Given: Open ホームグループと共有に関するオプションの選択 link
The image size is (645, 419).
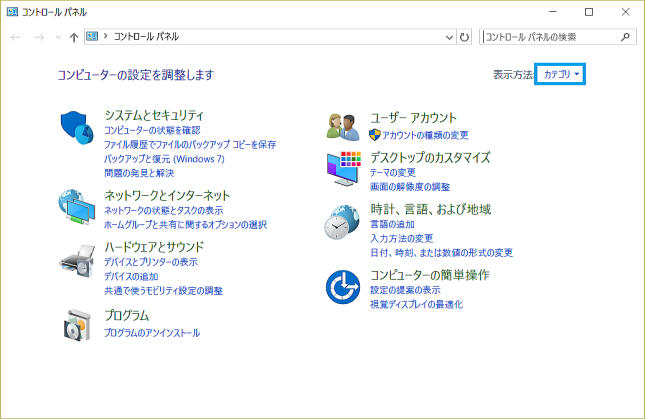Looking at the screenshot, I should pos(185,225).
